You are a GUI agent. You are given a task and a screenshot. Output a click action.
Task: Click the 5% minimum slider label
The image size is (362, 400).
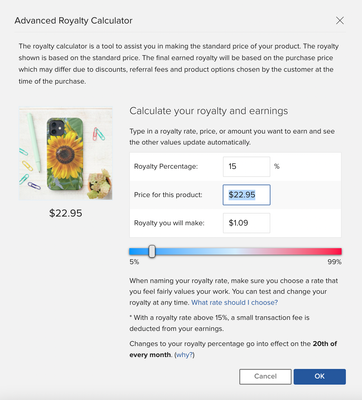point(134,262)
